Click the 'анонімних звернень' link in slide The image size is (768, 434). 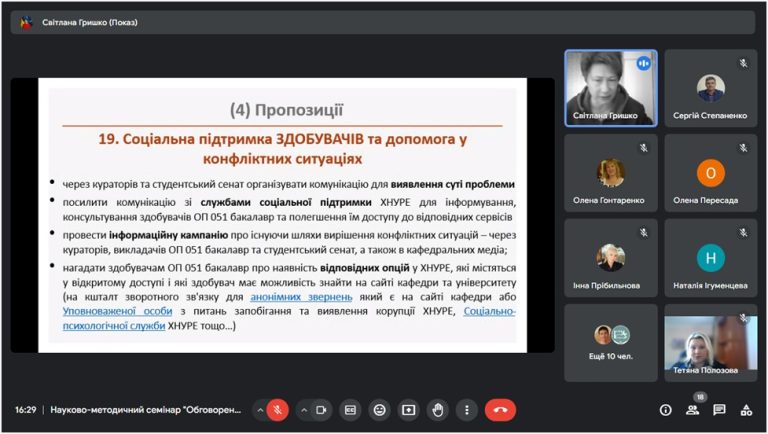(301, 297)
